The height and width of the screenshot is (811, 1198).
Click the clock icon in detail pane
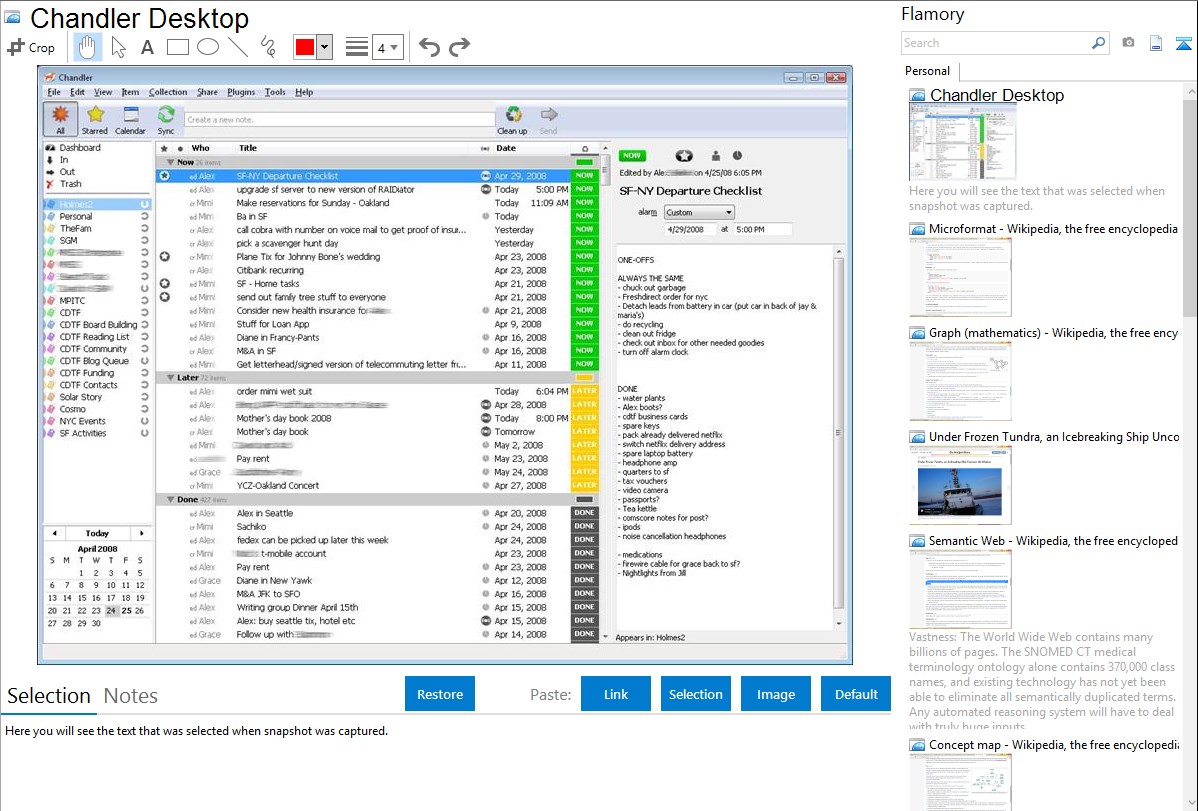click(x=737, y=155)
